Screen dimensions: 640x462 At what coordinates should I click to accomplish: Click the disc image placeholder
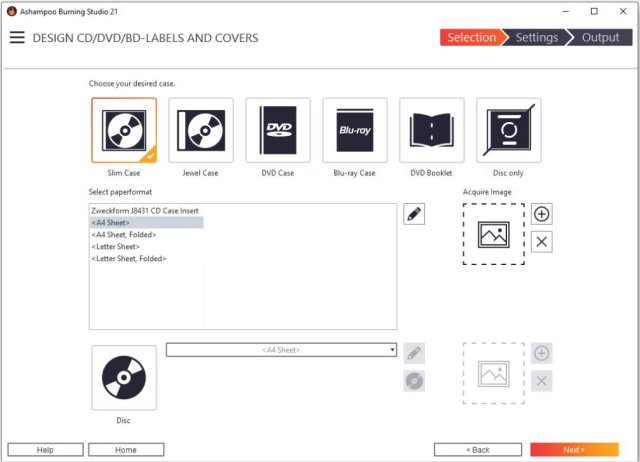[494, 373]
